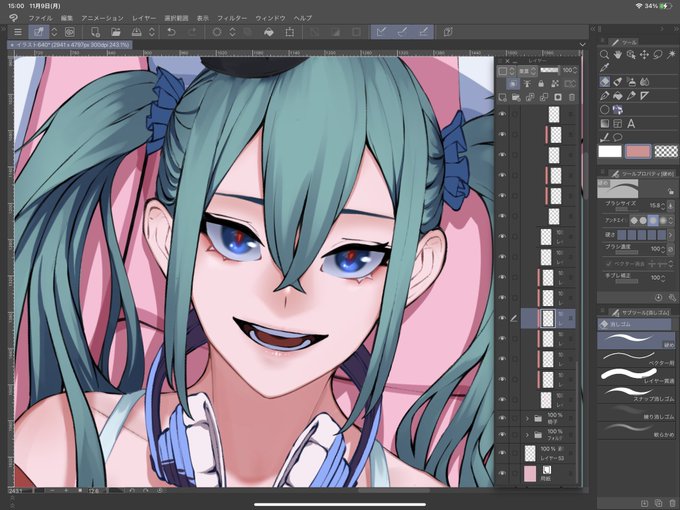Click the Scale/Rotate transform icon
680x510 pixels.
tap(290, 32)
